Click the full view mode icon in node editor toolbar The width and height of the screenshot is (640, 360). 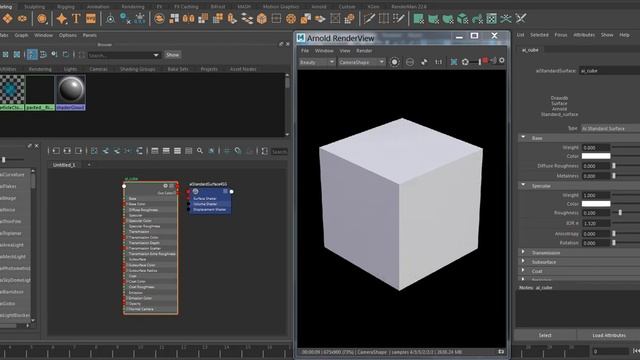[177, 151]
